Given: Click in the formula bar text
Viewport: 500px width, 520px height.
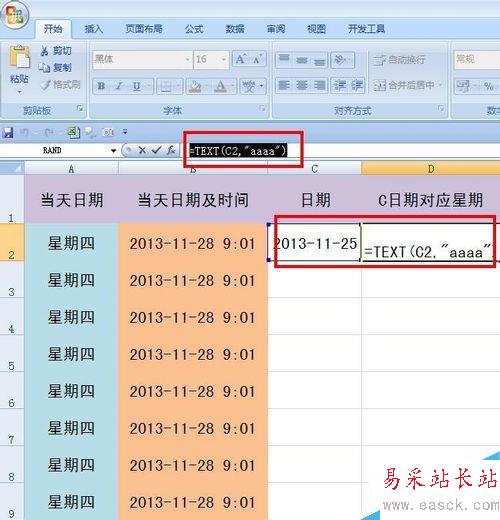Looking at the screenshot, I should coord(238,151).
